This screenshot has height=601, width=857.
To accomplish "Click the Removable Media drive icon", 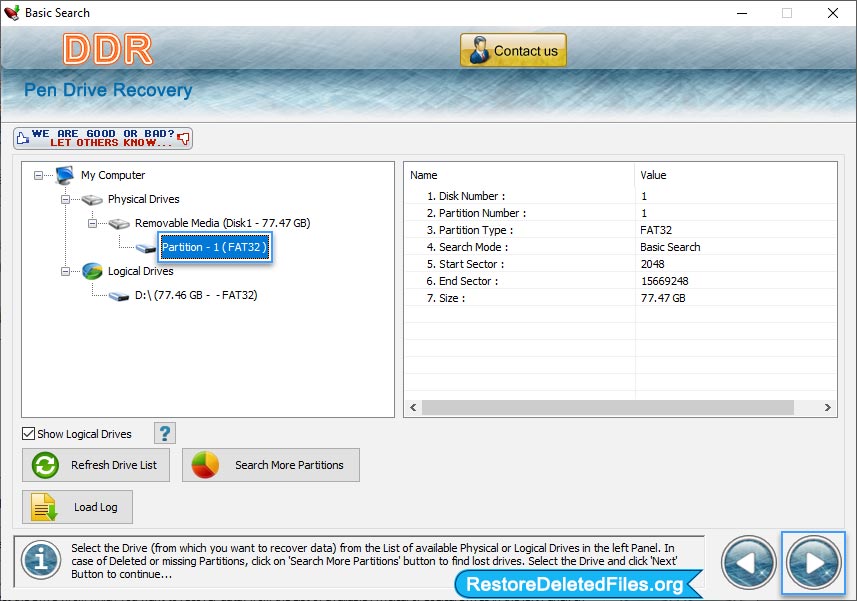I will [119, 224].
